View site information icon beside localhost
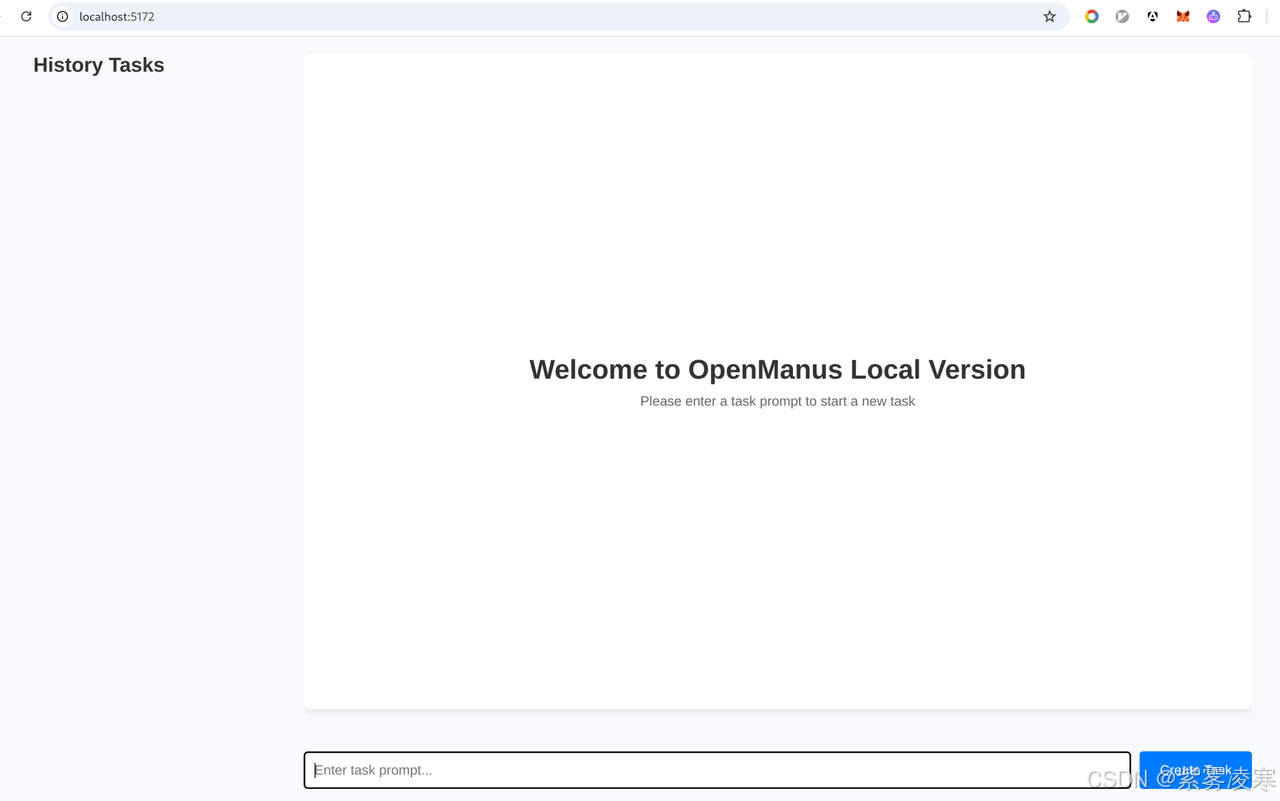 63,16
